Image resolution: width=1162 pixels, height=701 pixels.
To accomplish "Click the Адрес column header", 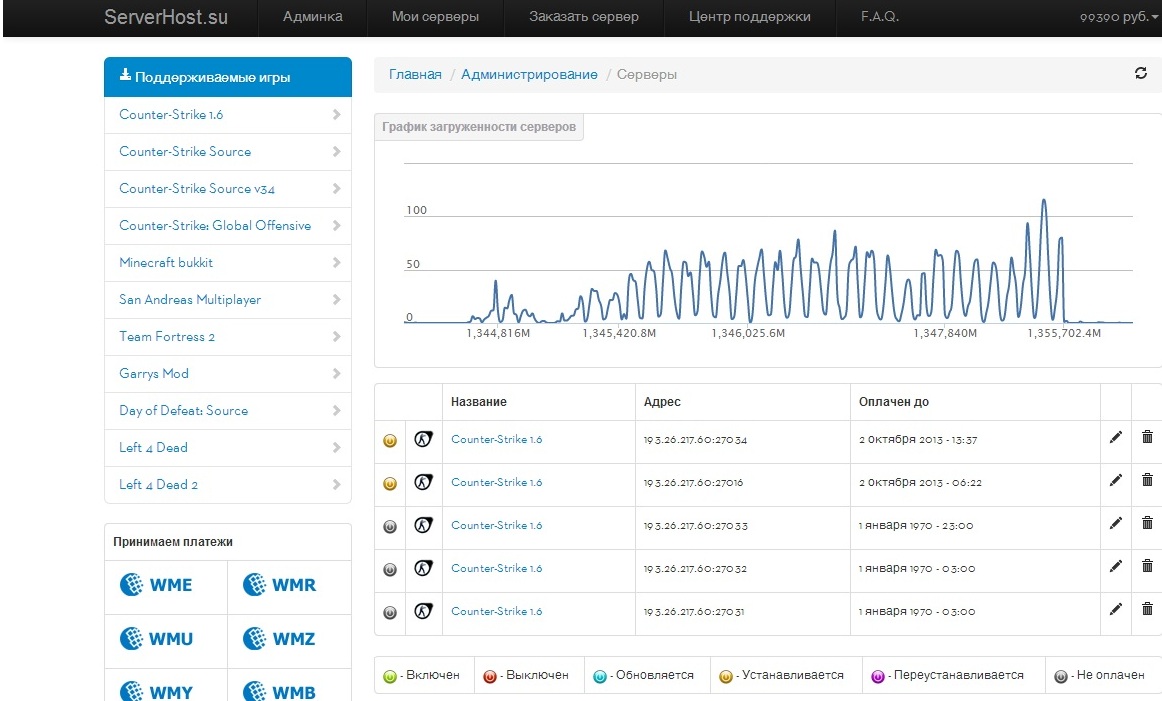I will pyautogui.click(x=662, y=402).
